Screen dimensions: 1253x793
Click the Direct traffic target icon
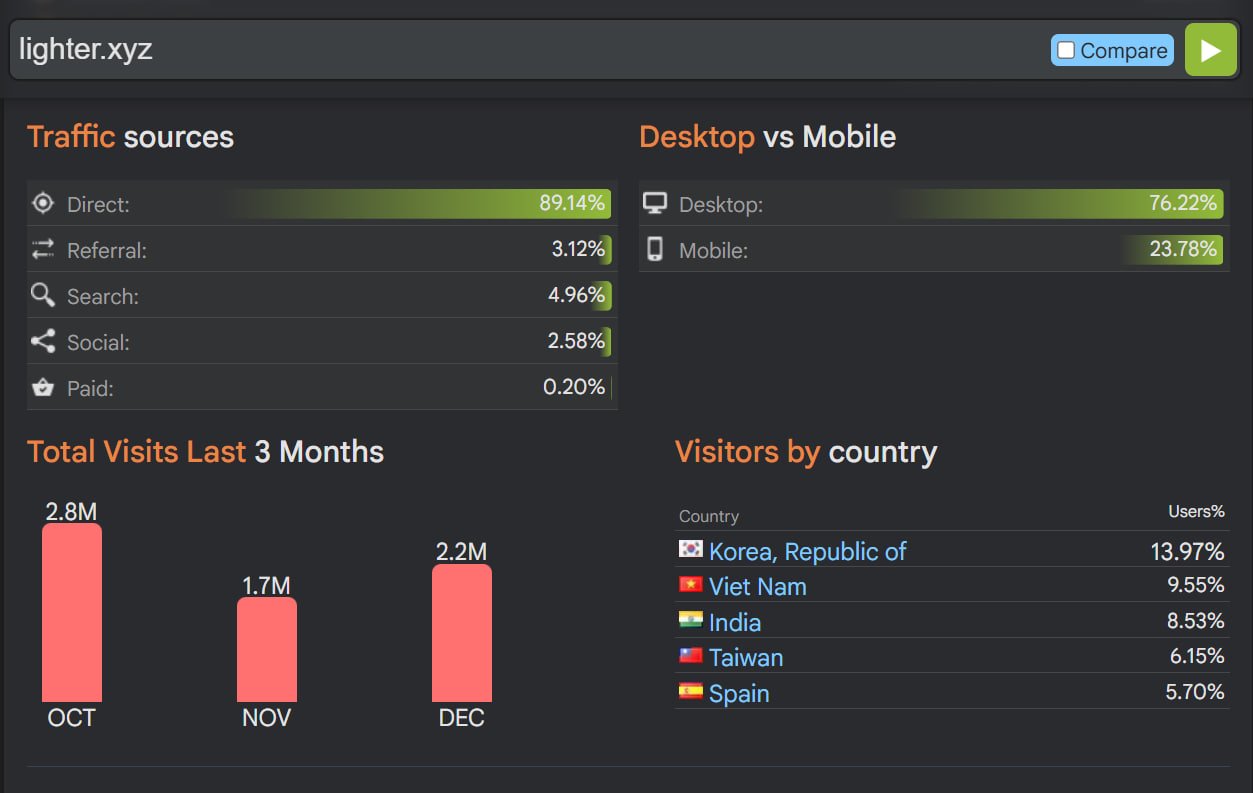tap(43, 204)
